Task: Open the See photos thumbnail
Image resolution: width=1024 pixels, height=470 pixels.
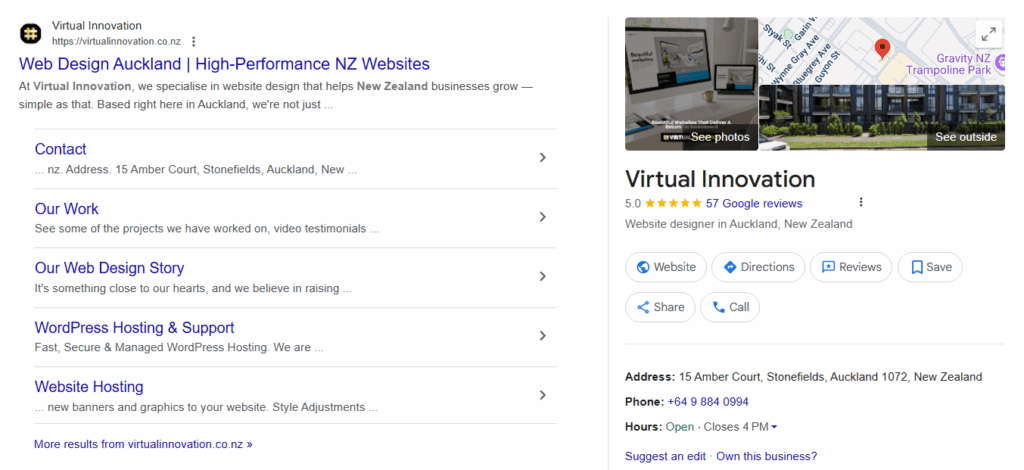Action: [x=692, y=84]
